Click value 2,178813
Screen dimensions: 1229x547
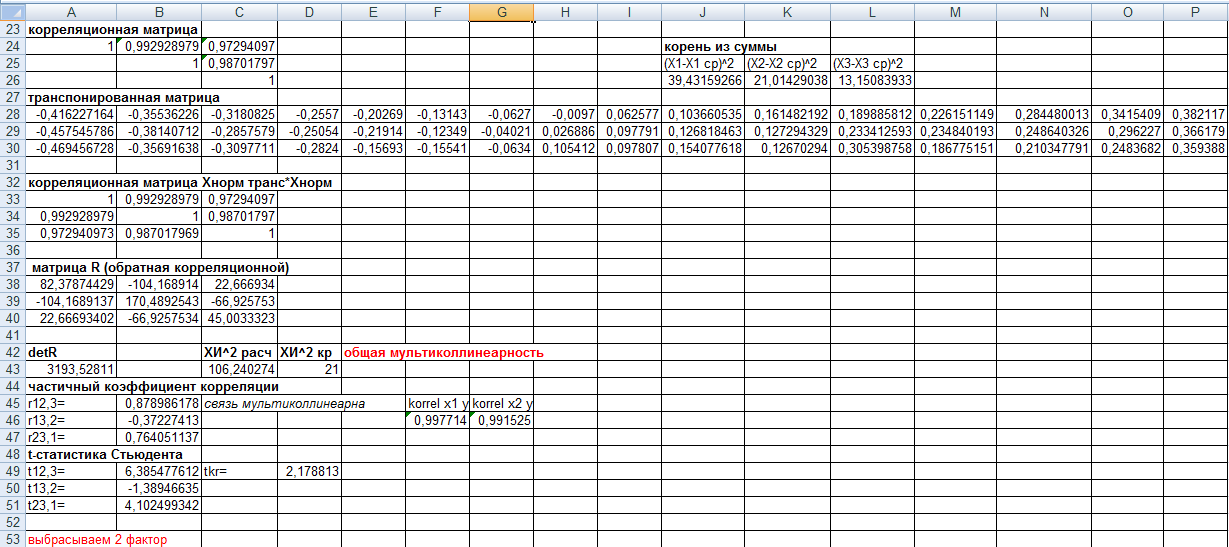pyautogui.click(x=310, y=472)
